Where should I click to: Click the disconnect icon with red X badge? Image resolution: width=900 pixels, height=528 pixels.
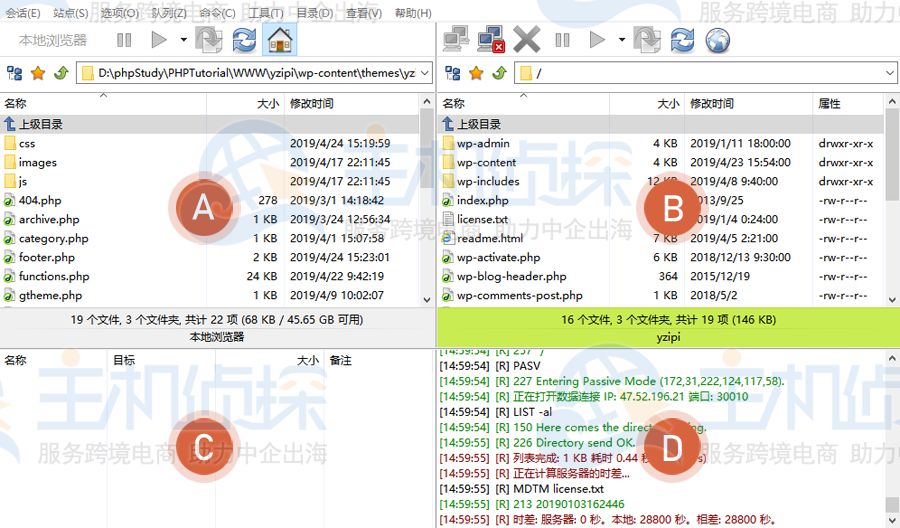[491, 40]
